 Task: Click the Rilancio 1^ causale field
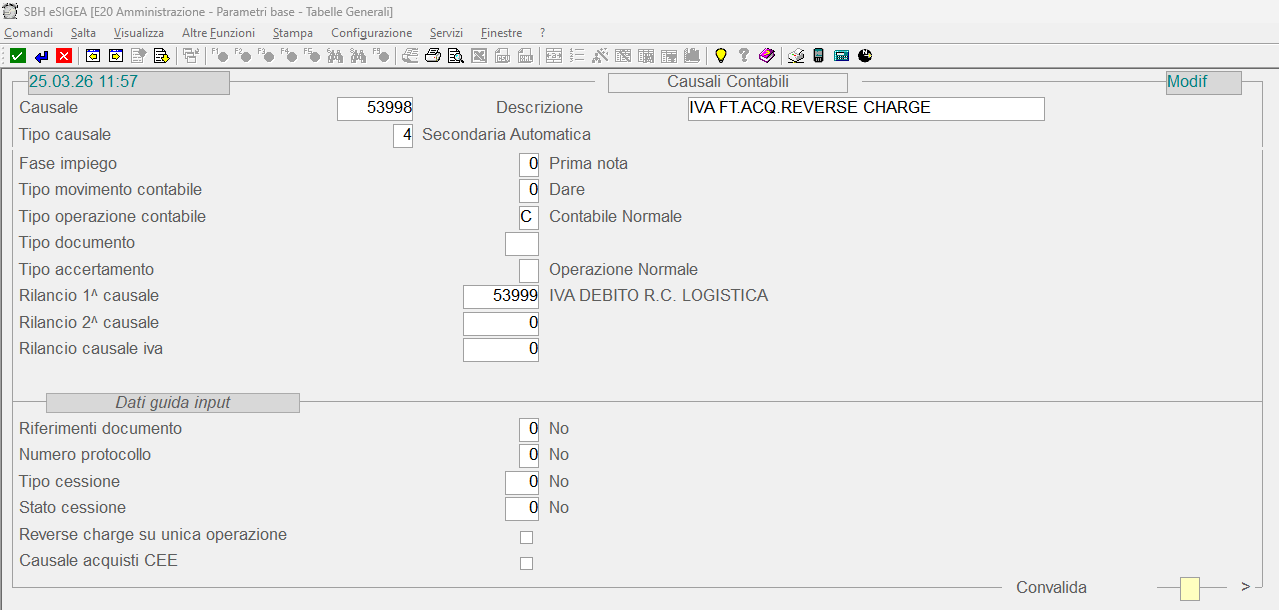(x=501, y=296)
